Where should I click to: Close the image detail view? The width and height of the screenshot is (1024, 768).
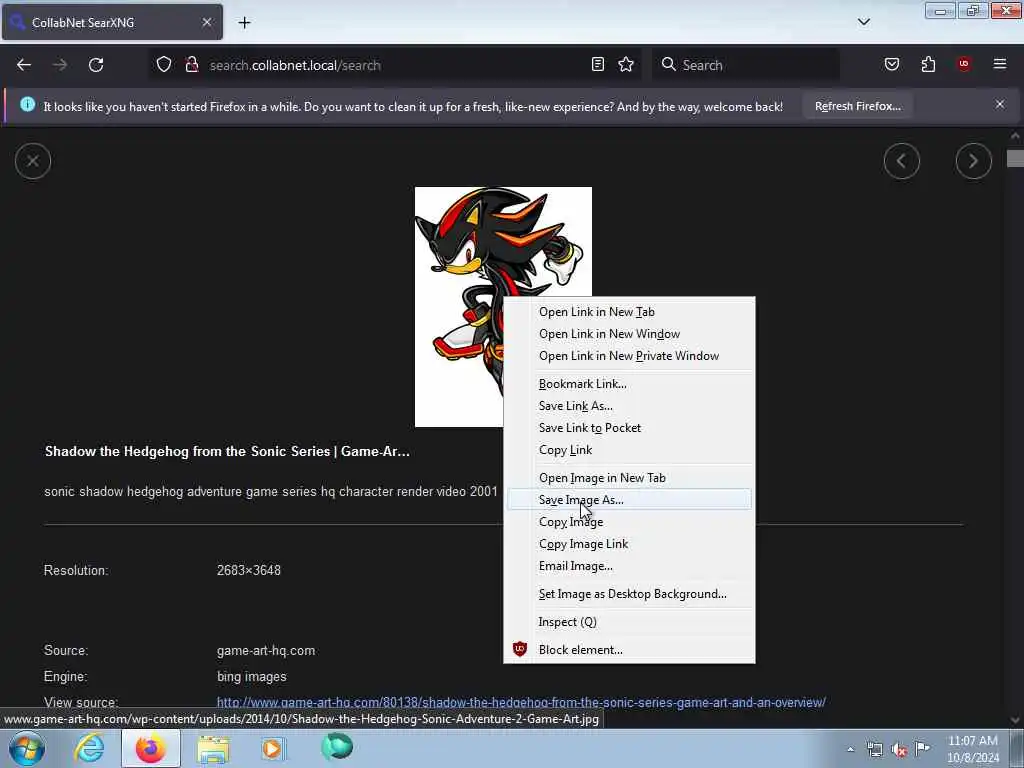point(33,161)
